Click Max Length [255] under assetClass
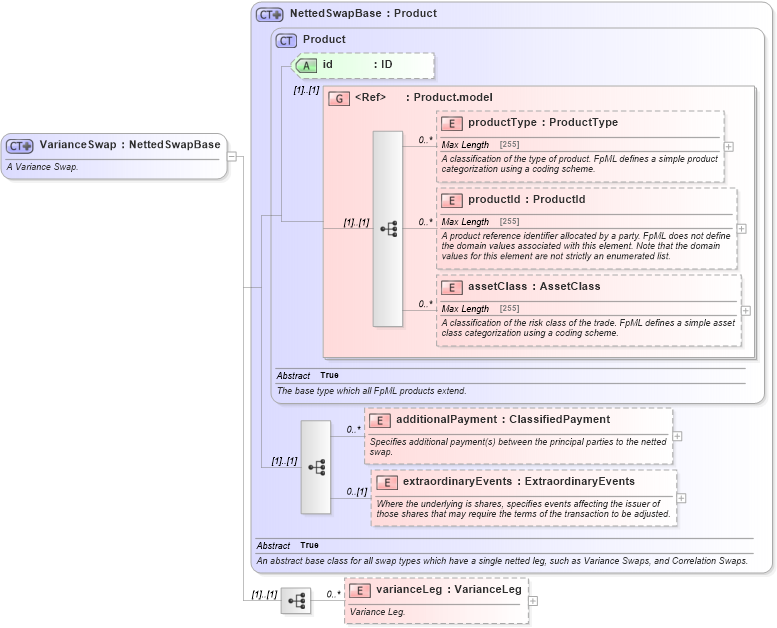 [x=480, y=309]
